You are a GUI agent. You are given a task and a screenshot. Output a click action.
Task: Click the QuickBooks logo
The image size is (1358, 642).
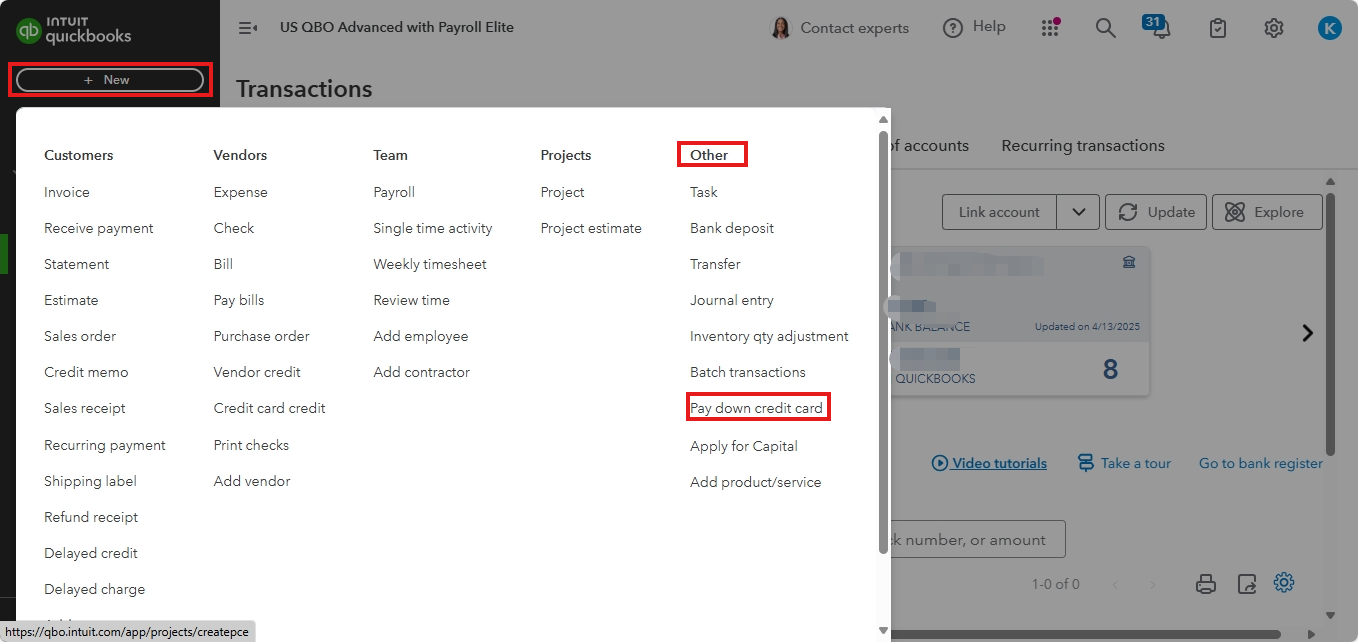74,30
